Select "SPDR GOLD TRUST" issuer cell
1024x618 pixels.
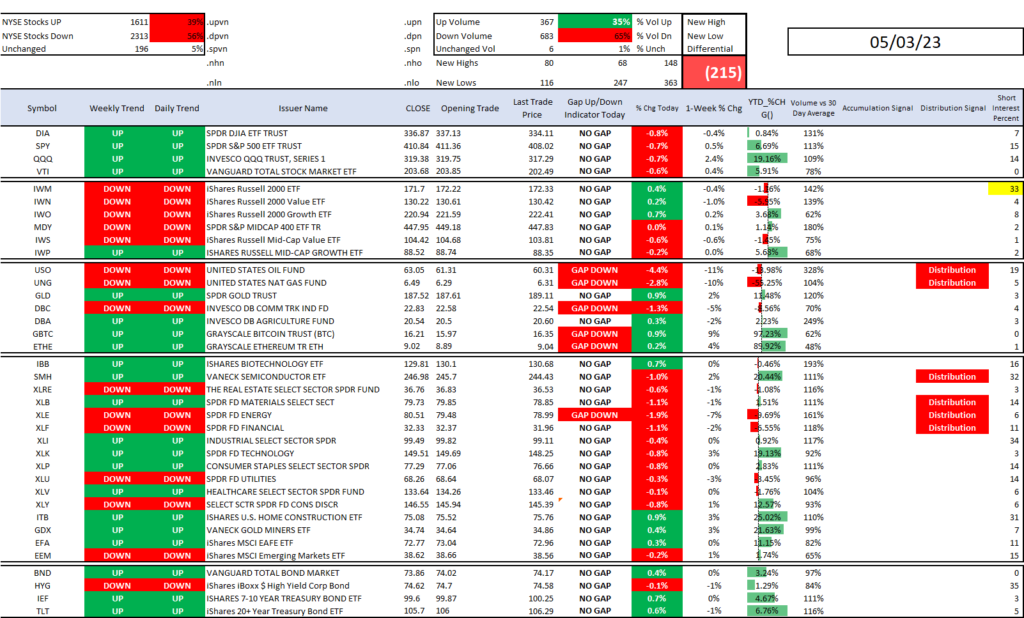(x=242, y=295)
